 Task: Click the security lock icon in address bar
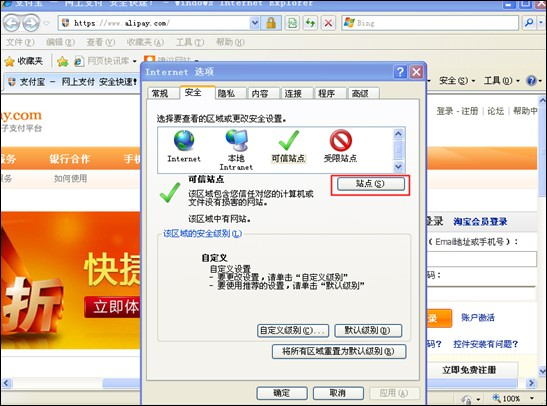tap(271, 23)
